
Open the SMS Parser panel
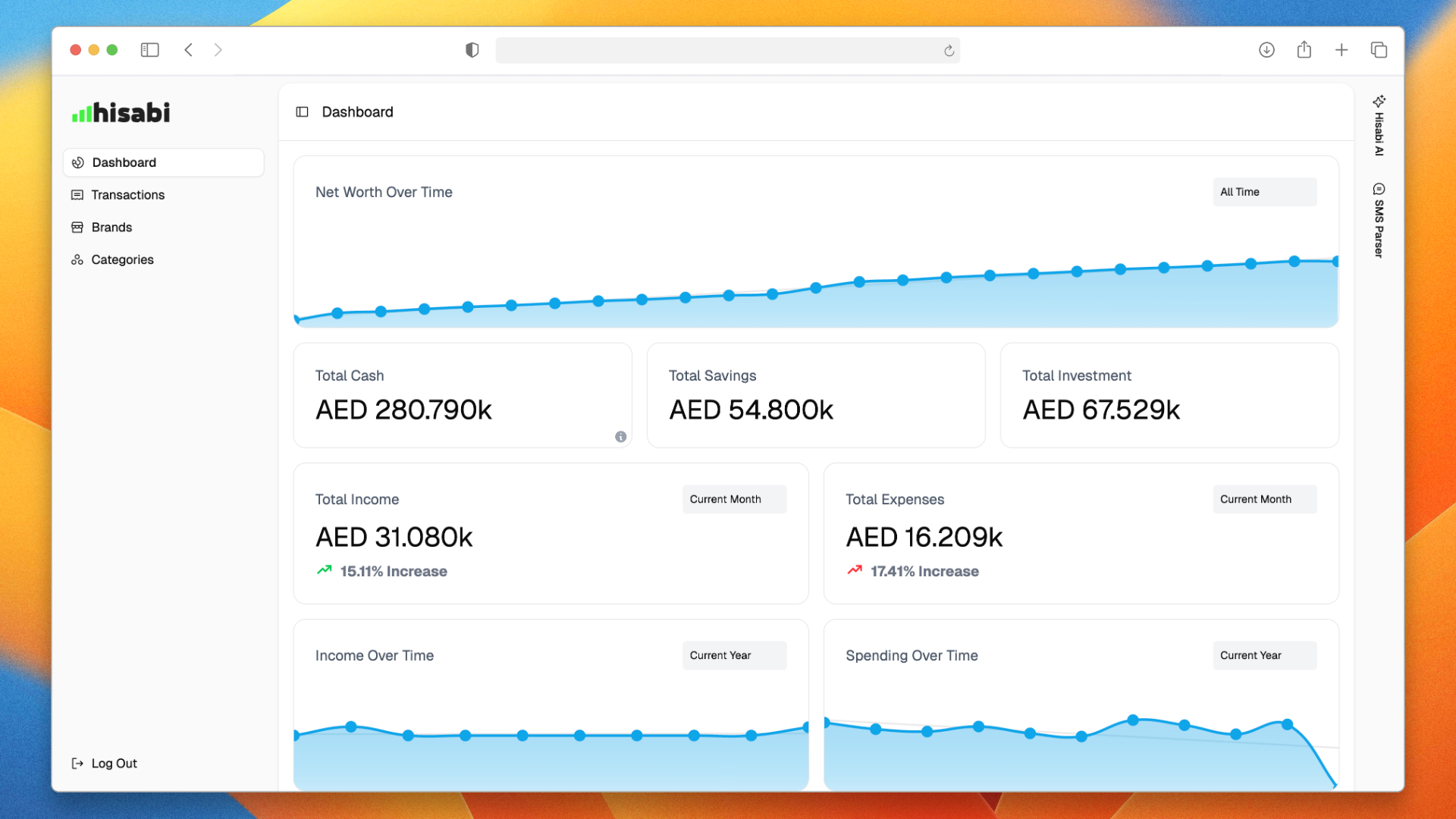click(1379, 221)
